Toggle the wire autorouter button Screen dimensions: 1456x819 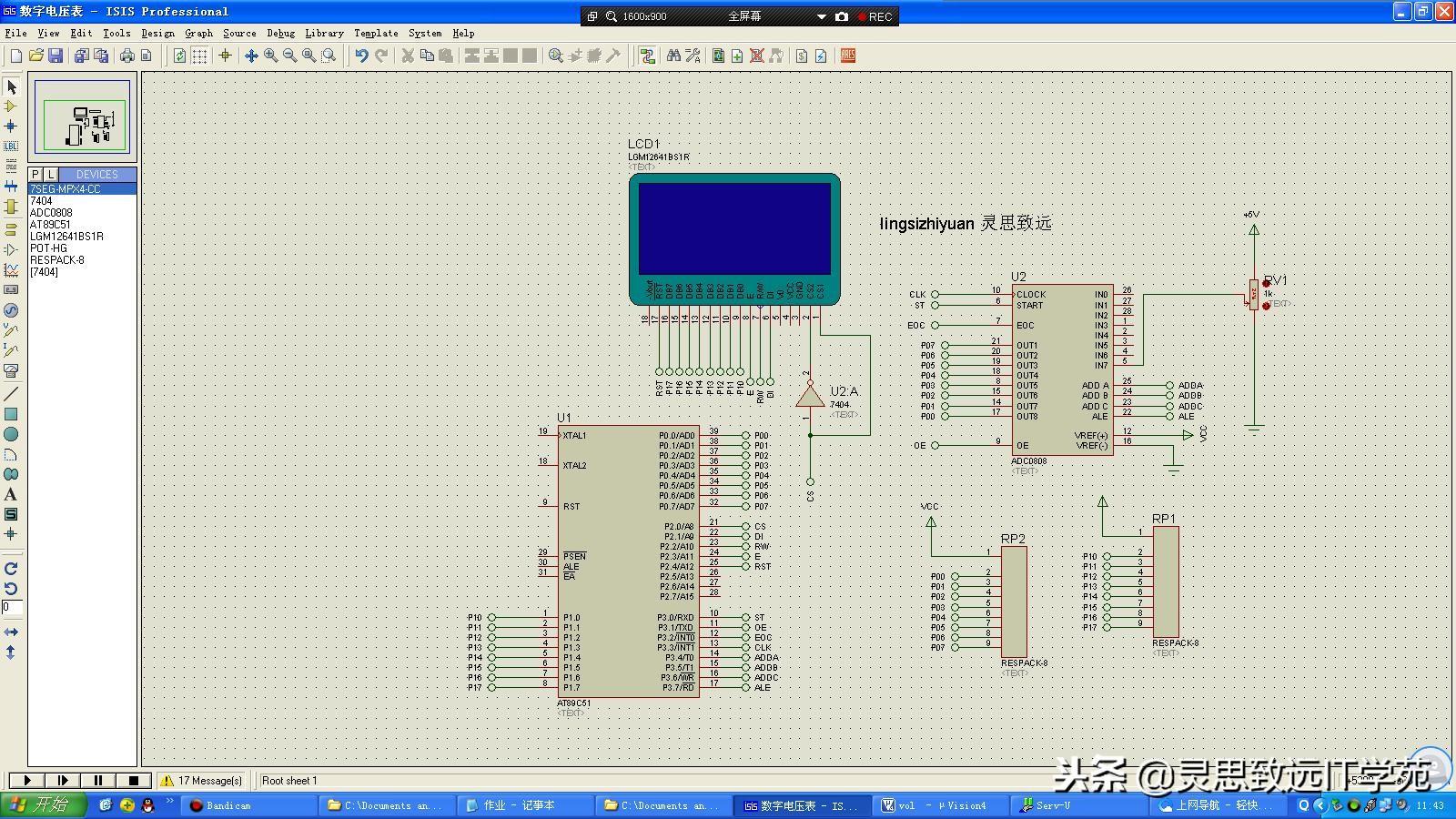pos(647,56)
